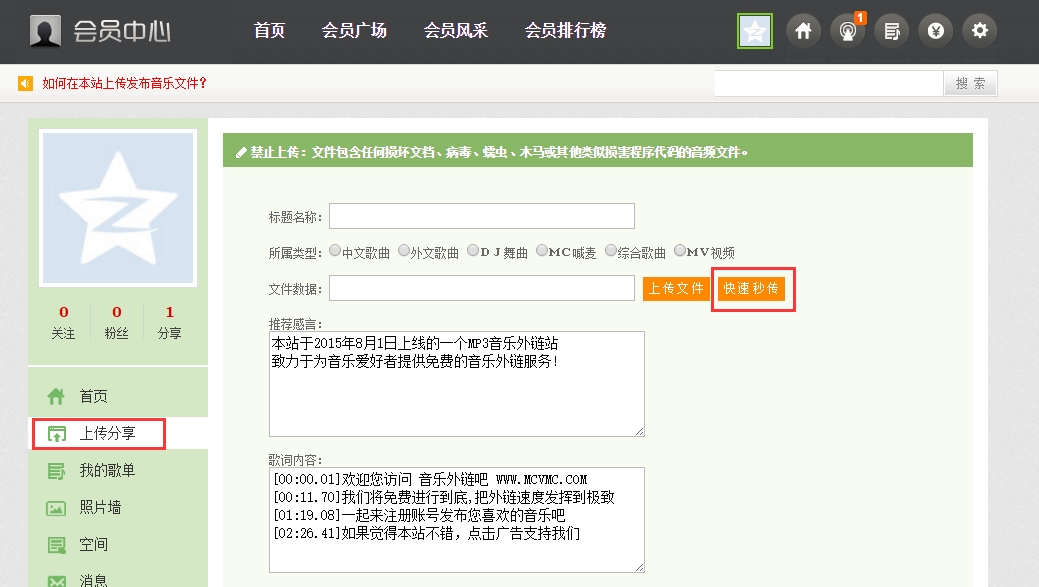
Task: Click the 搜索 button
Action: tap(970, 84)
